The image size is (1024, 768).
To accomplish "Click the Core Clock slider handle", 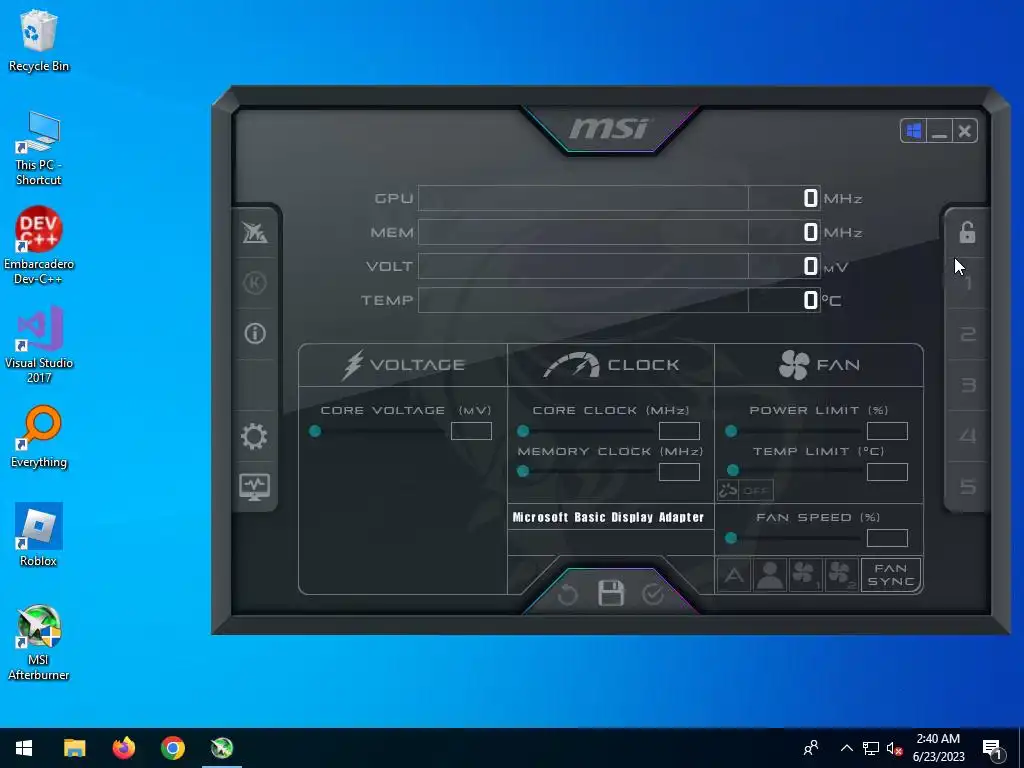I will pos(522,431).
